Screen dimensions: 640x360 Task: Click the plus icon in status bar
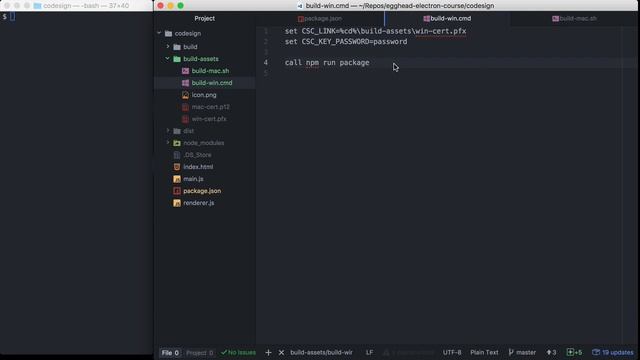click(268, 353)
